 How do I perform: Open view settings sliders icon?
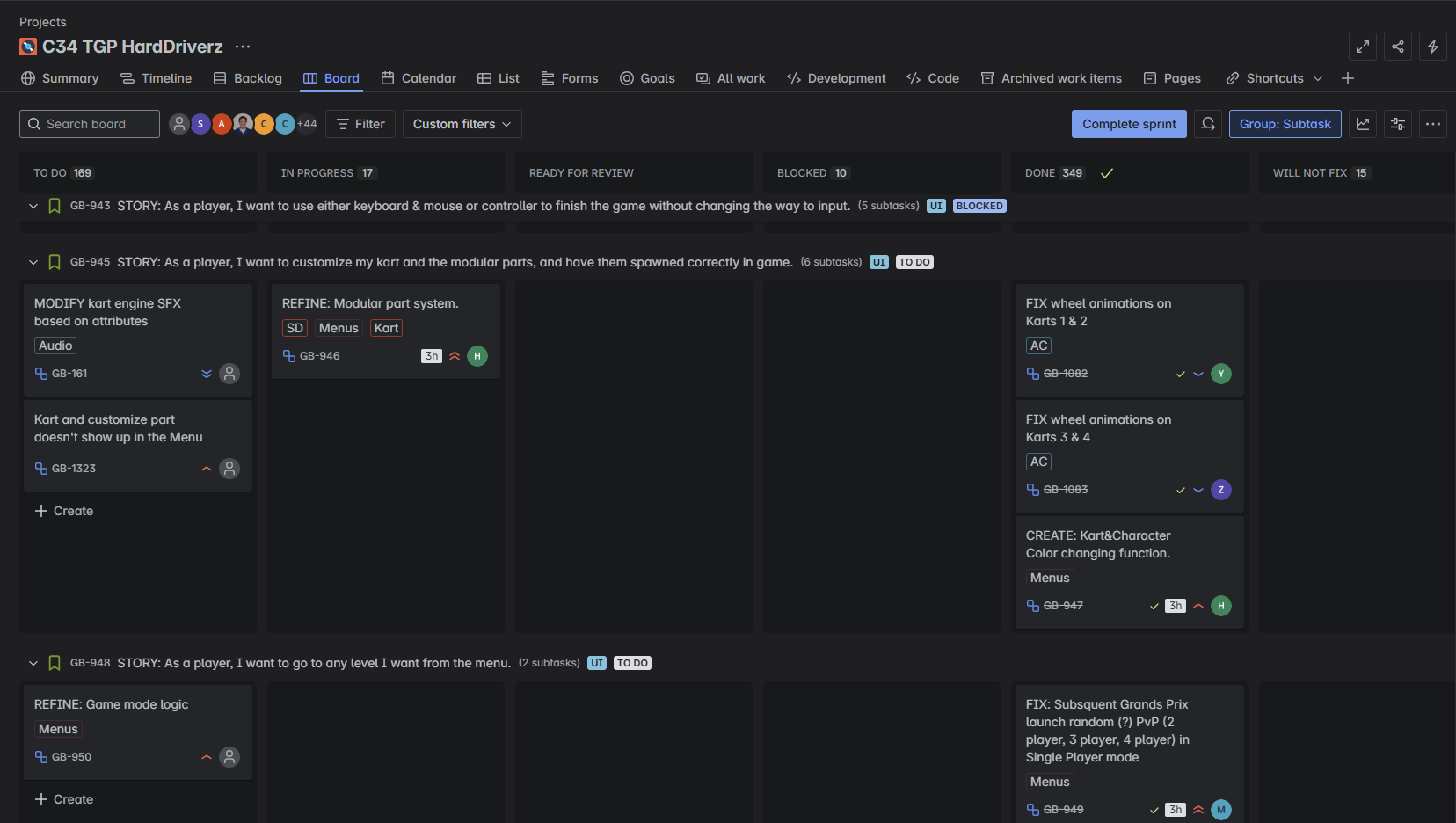click(x=1398, y=124)
